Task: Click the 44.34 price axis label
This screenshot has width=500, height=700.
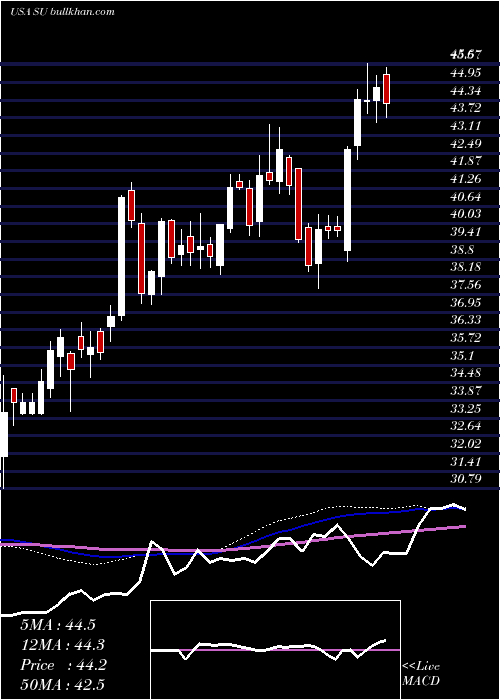Action: (x=466, y=91)
